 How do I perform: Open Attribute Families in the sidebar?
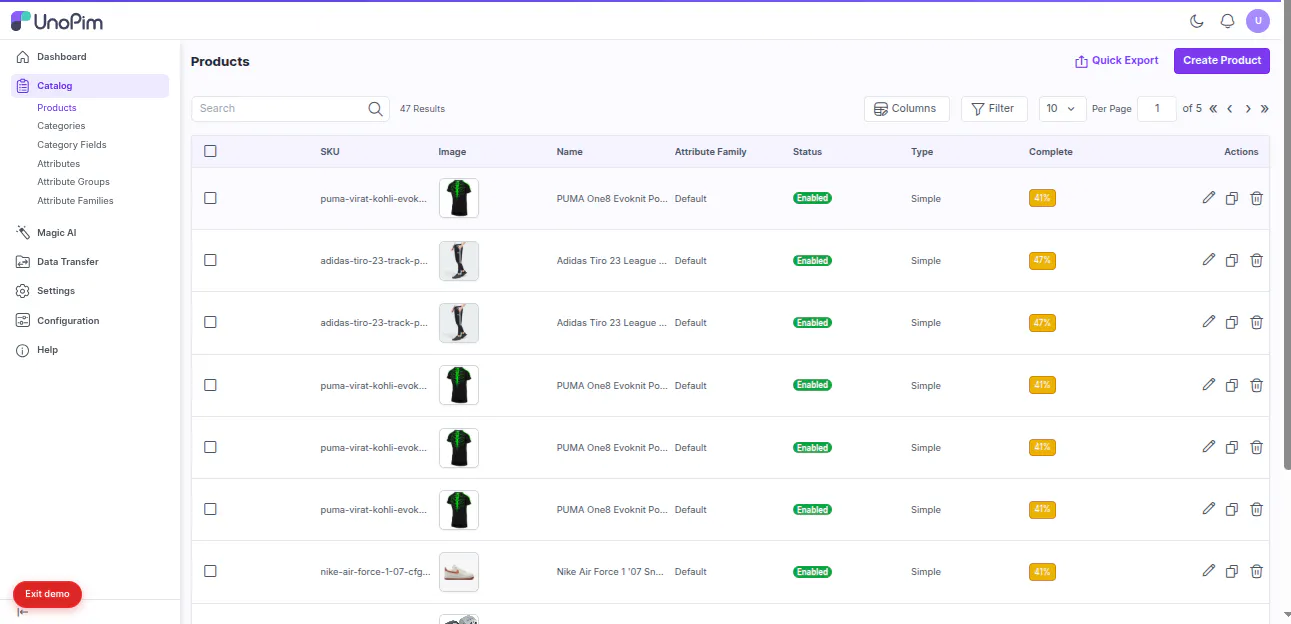(x=75, y=201)
